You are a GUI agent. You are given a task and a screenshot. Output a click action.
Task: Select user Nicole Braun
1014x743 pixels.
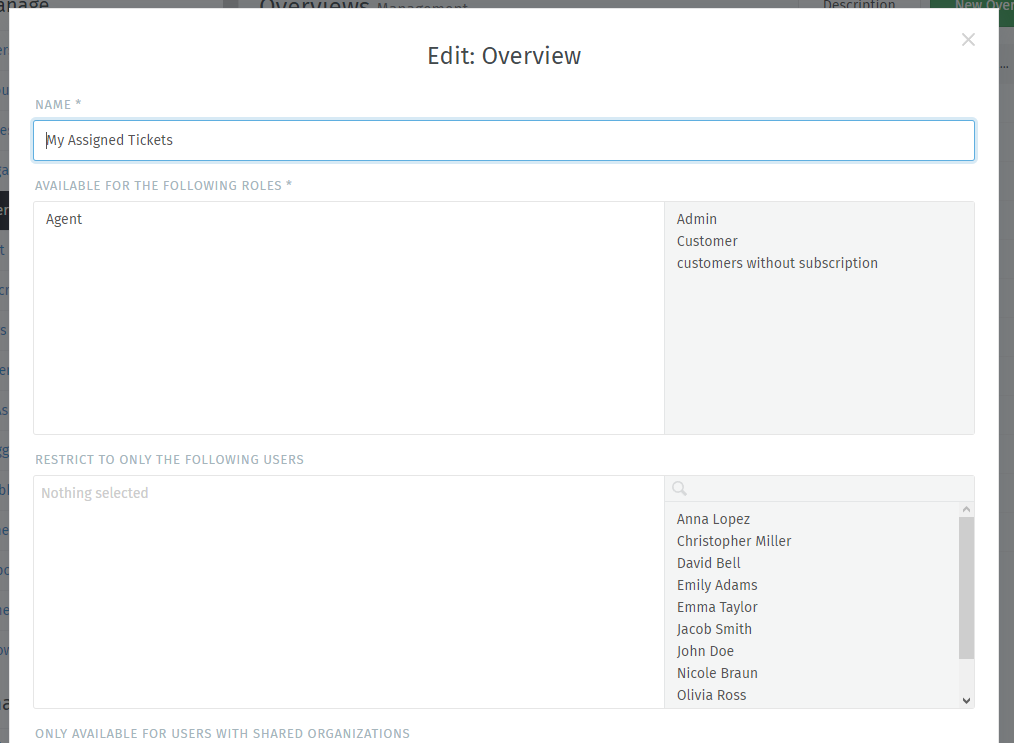(717, 673)
